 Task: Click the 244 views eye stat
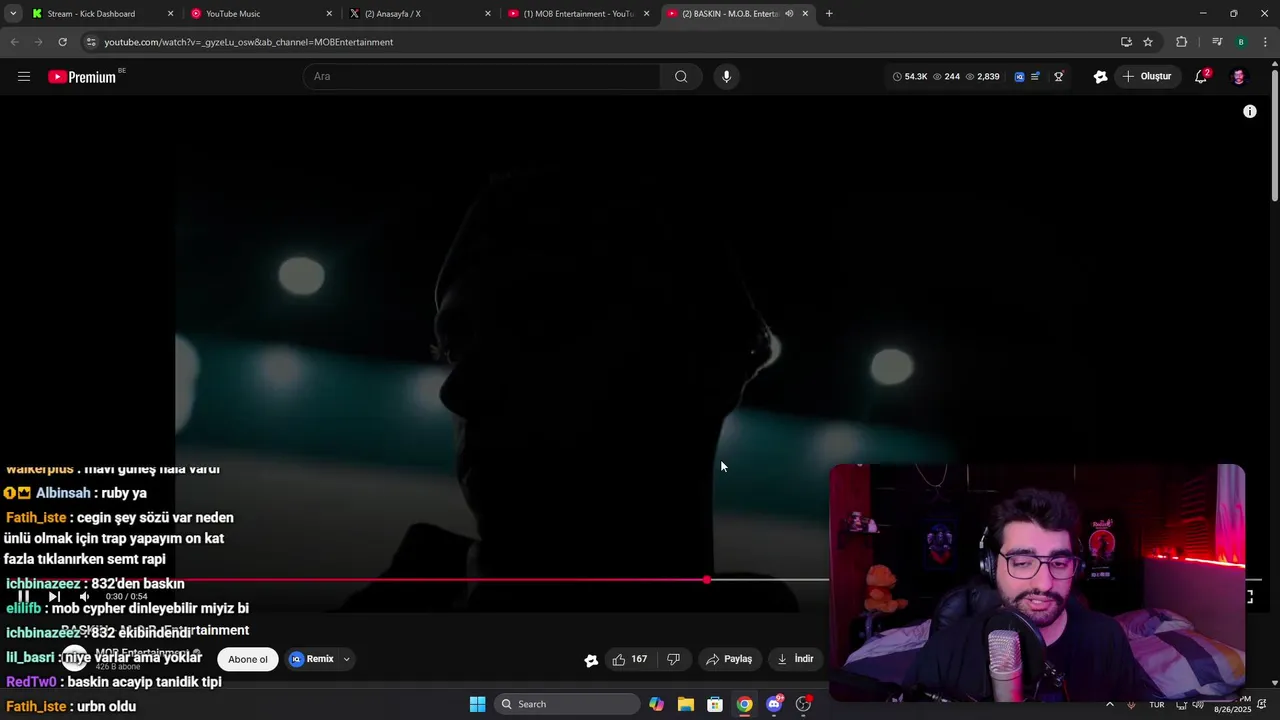point(946,77)
